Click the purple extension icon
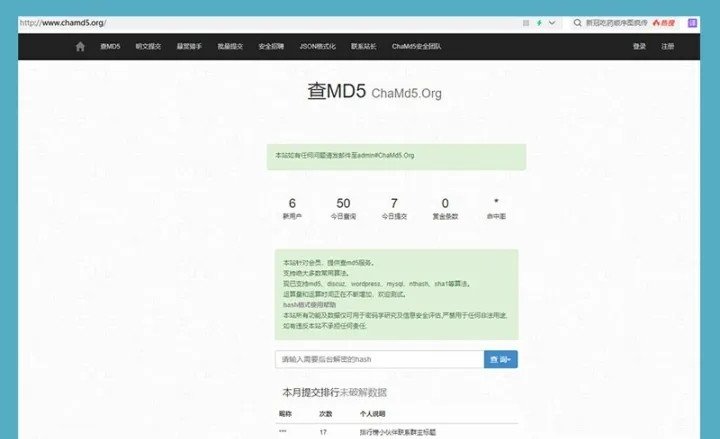The width and height of the screenshot is (720, 439). pos(692,23)
